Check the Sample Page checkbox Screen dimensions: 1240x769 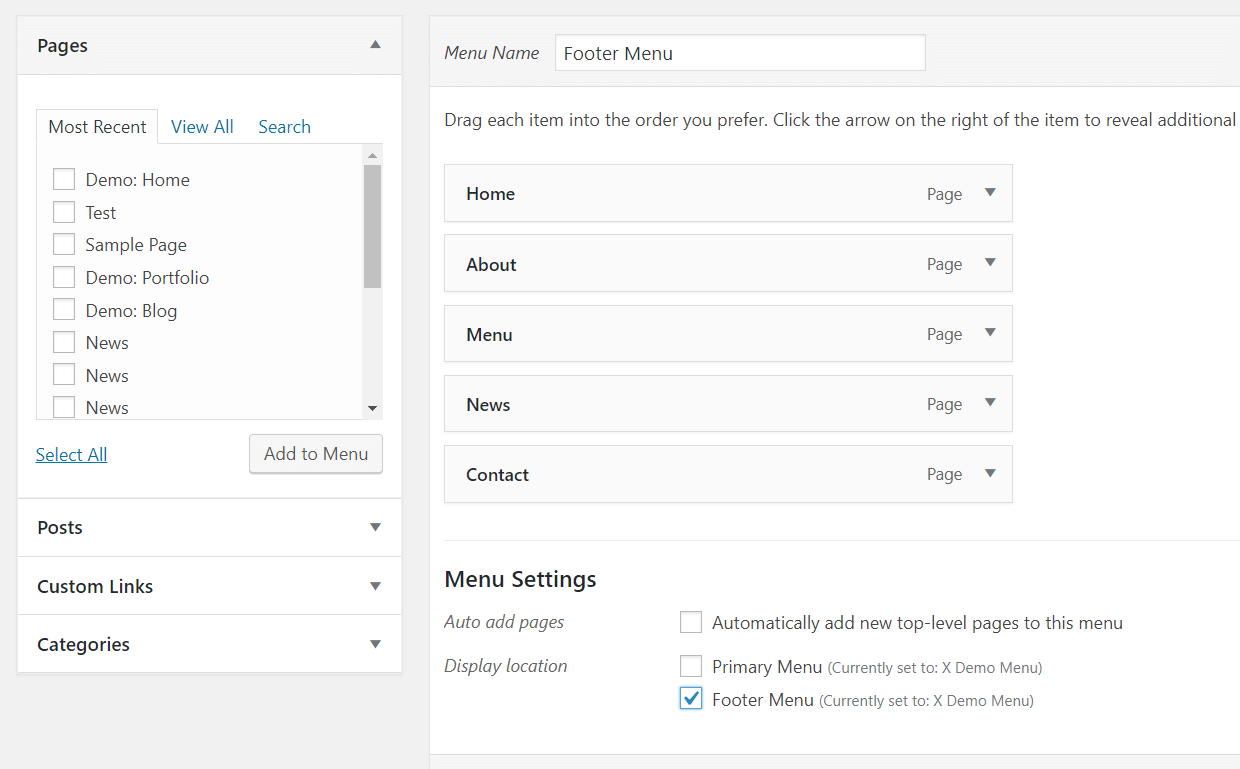click(64, 243)
